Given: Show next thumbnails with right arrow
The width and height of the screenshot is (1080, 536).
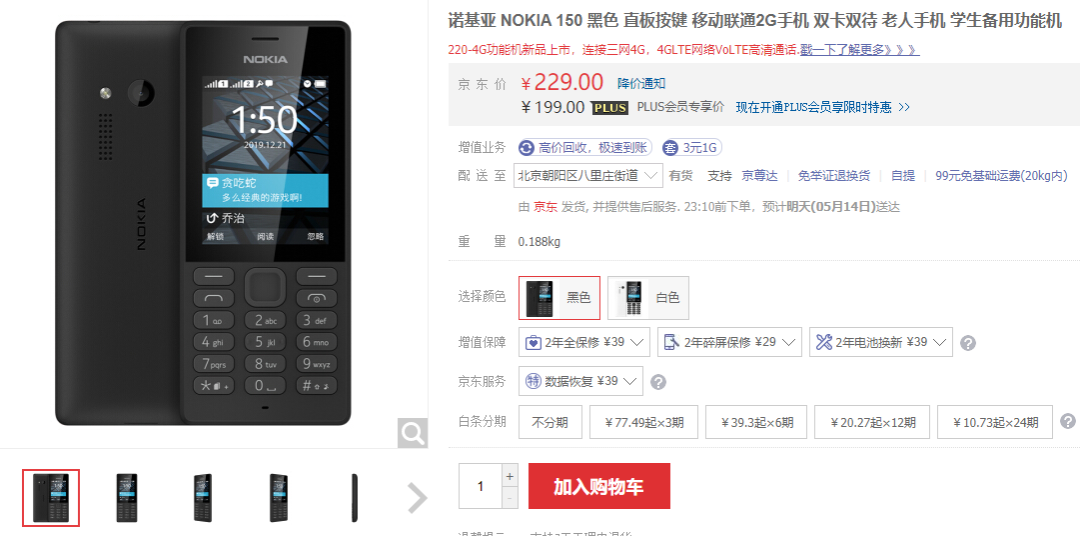Looking at the screenshot, I should tap(417, 497).
